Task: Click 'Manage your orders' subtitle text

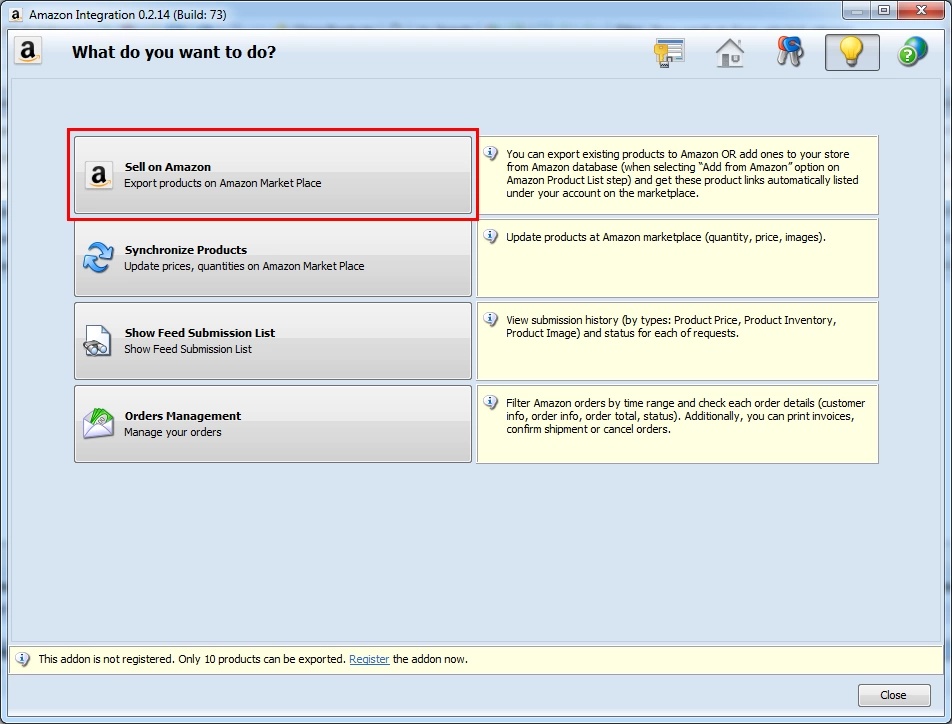Action: click(173, 432)
